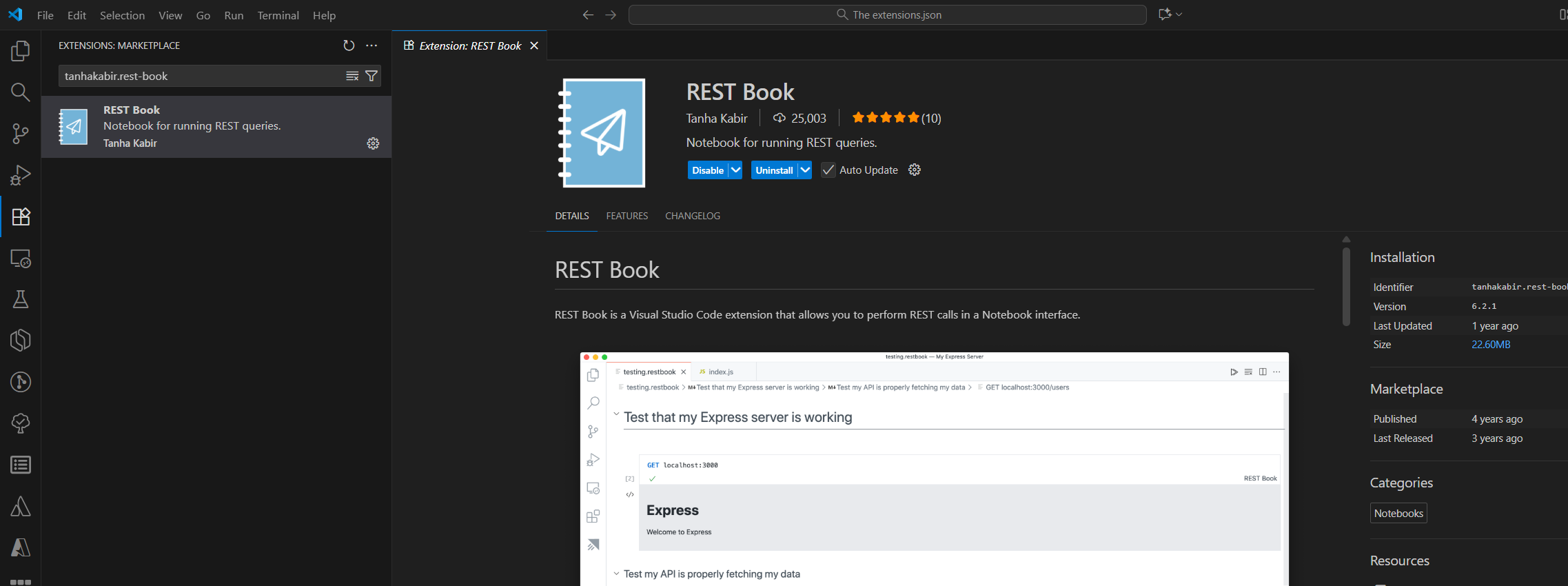Open extensions views and more actions menu
Screen dimensions: 1568x586
pos(371,46)
